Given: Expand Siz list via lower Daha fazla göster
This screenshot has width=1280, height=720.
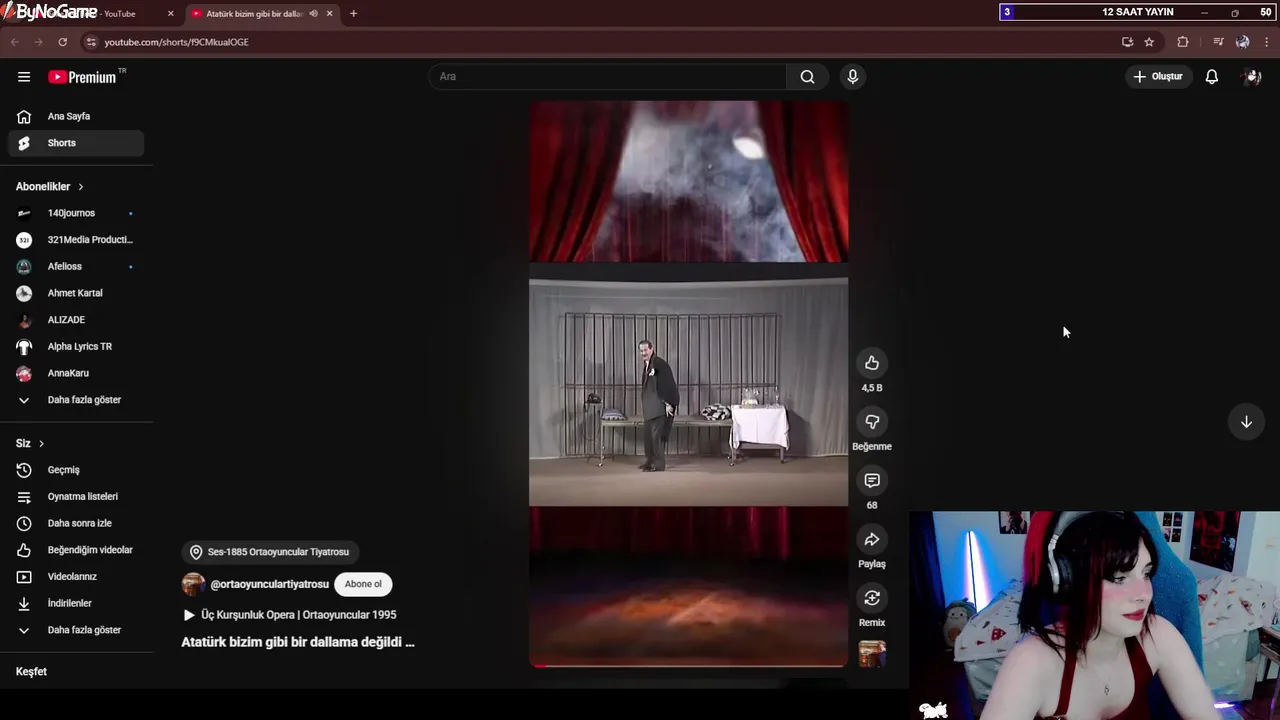Looking at the screenshot, I should pos(76,630).
